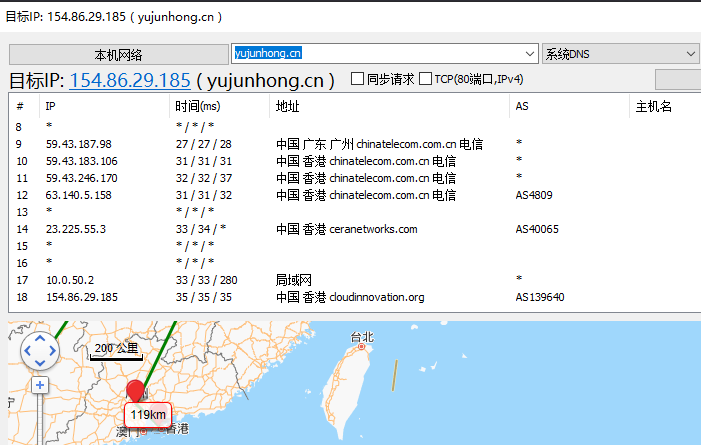Image resolution: width=701 pixels, height=445 pixels.
Task: Click the 119km distance label on map
Action: (x=148, y=414)
